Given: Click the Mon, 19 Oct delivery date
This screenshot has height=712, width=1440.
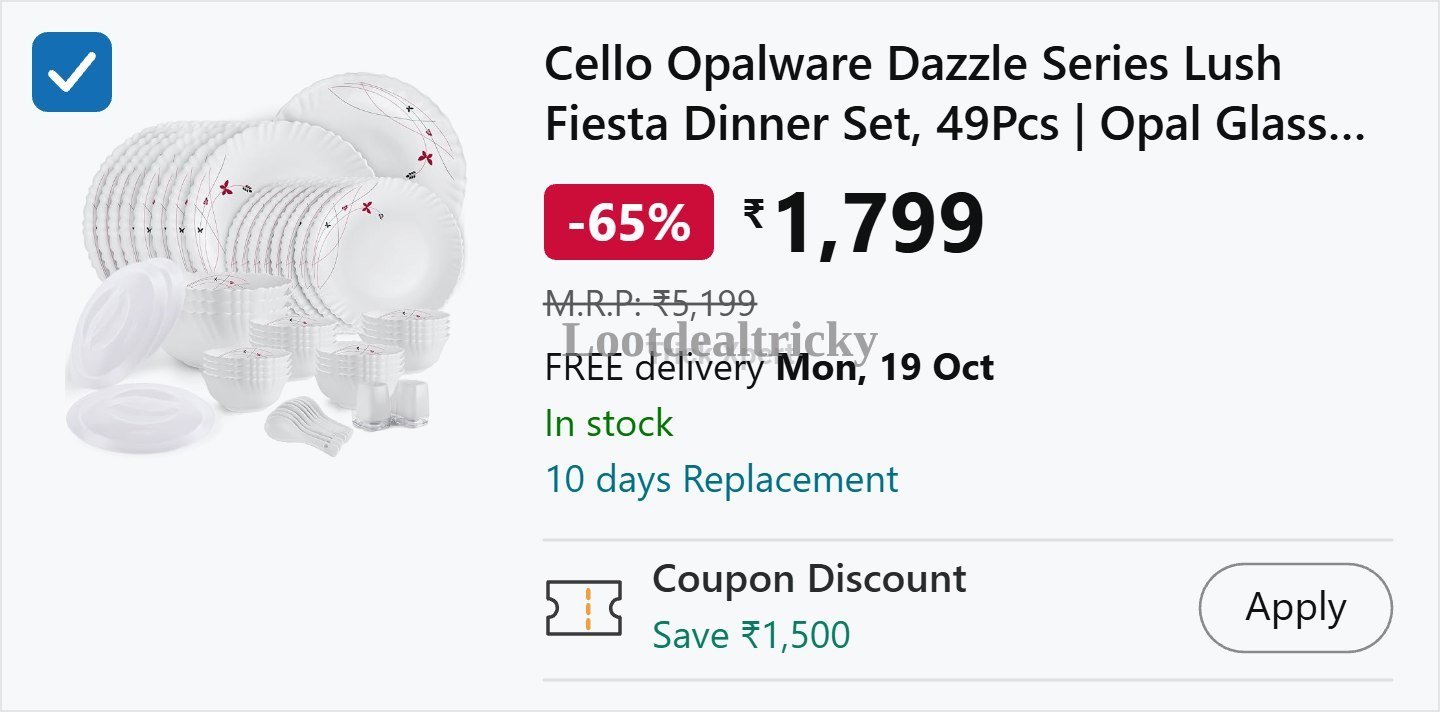Looking at the screenshot, I should click(885, 368).
